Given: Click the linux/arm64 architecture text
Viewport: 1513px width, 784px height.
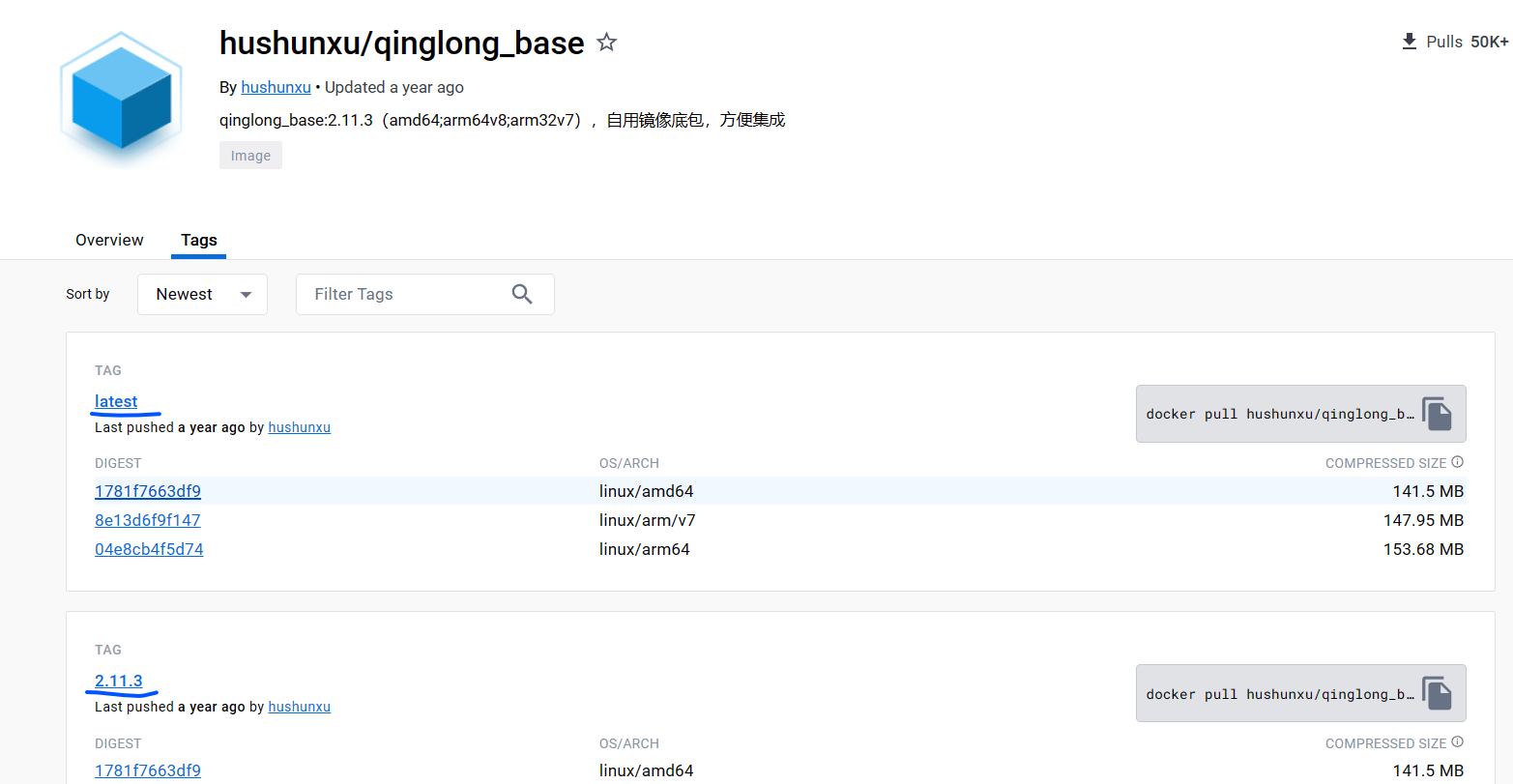Looking at the screenshot, I should click(644, 549).
